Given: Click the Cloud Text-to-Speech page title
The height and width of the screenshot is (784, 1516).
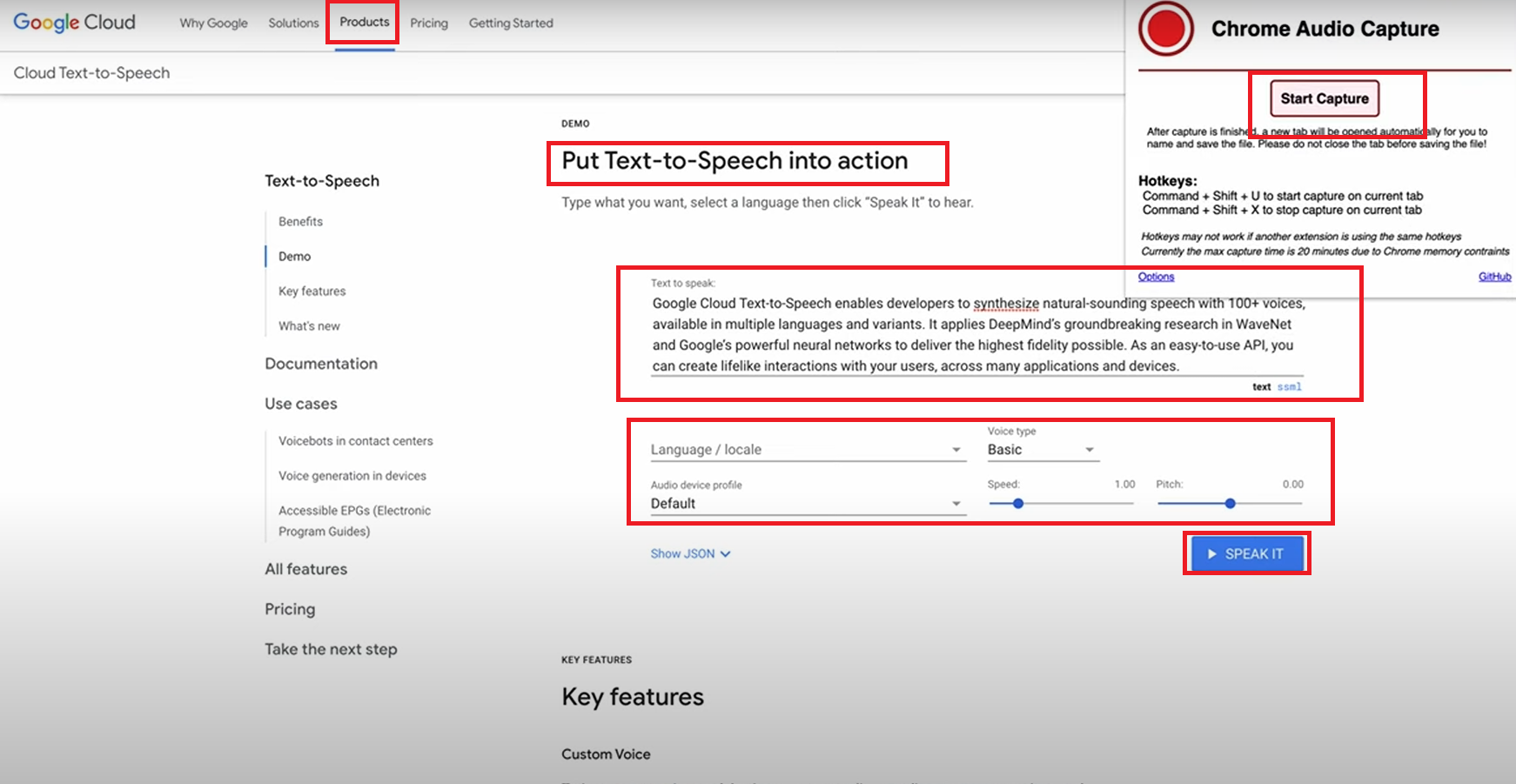Looking at the screenshot, I should pos(91,73).
